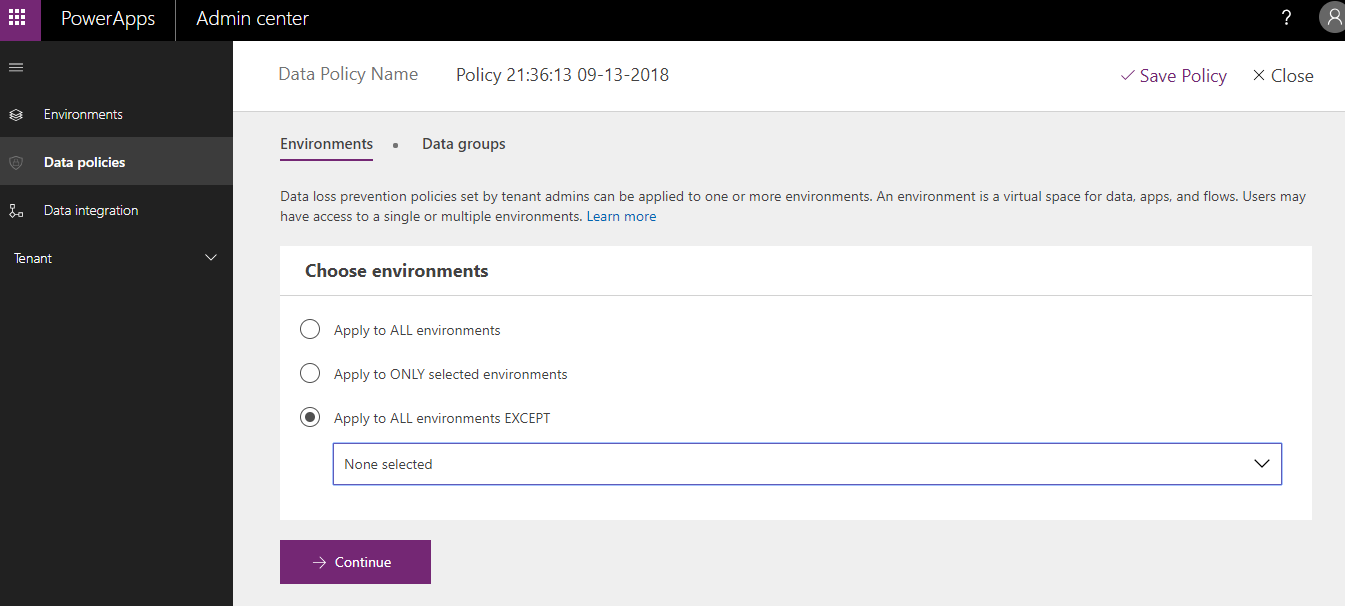Image resolution: width=1345 pixels, height=606 pixels.
Task: Click the Data integration icon in sidebar
Action: 16,211
